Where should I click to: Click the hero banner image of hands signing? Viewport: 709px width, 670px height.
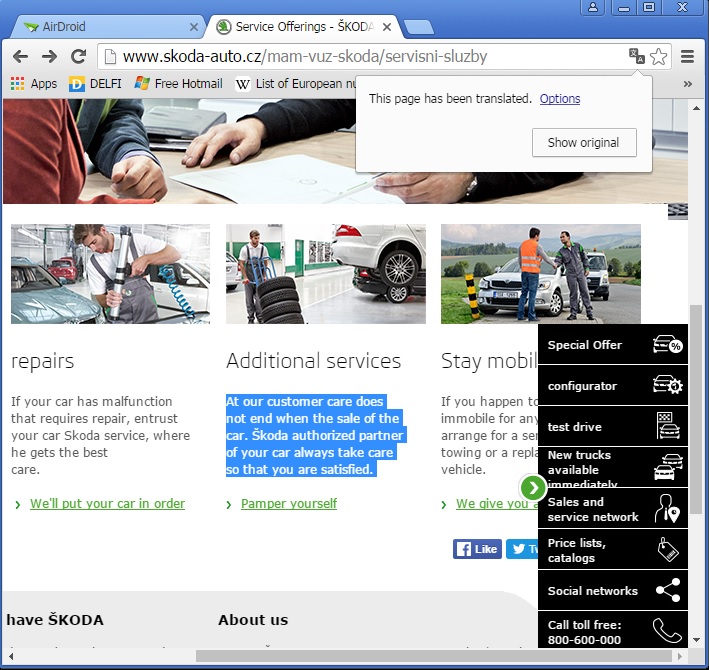click(181, 151)
